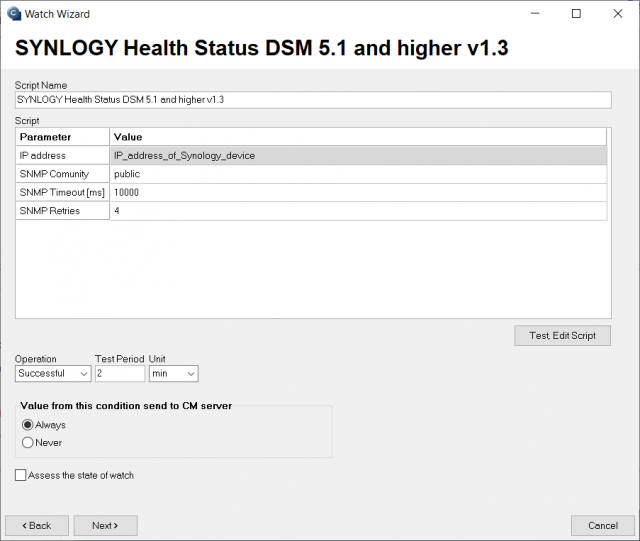
Task: Go Back to previous wizard step
Action: coord(37,525)
